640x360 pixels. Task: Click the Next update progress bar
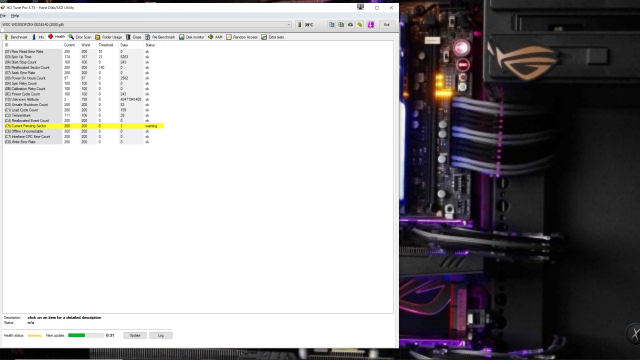[x=86, y=336]
